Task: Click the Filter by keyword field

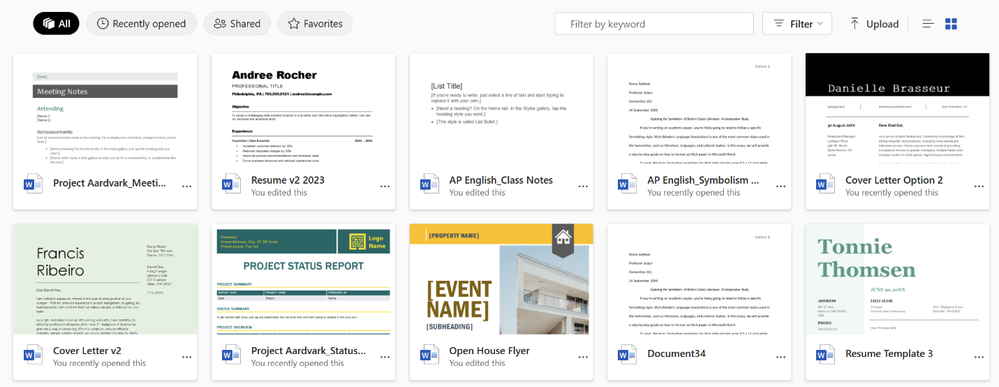Action: pos(654,24)
